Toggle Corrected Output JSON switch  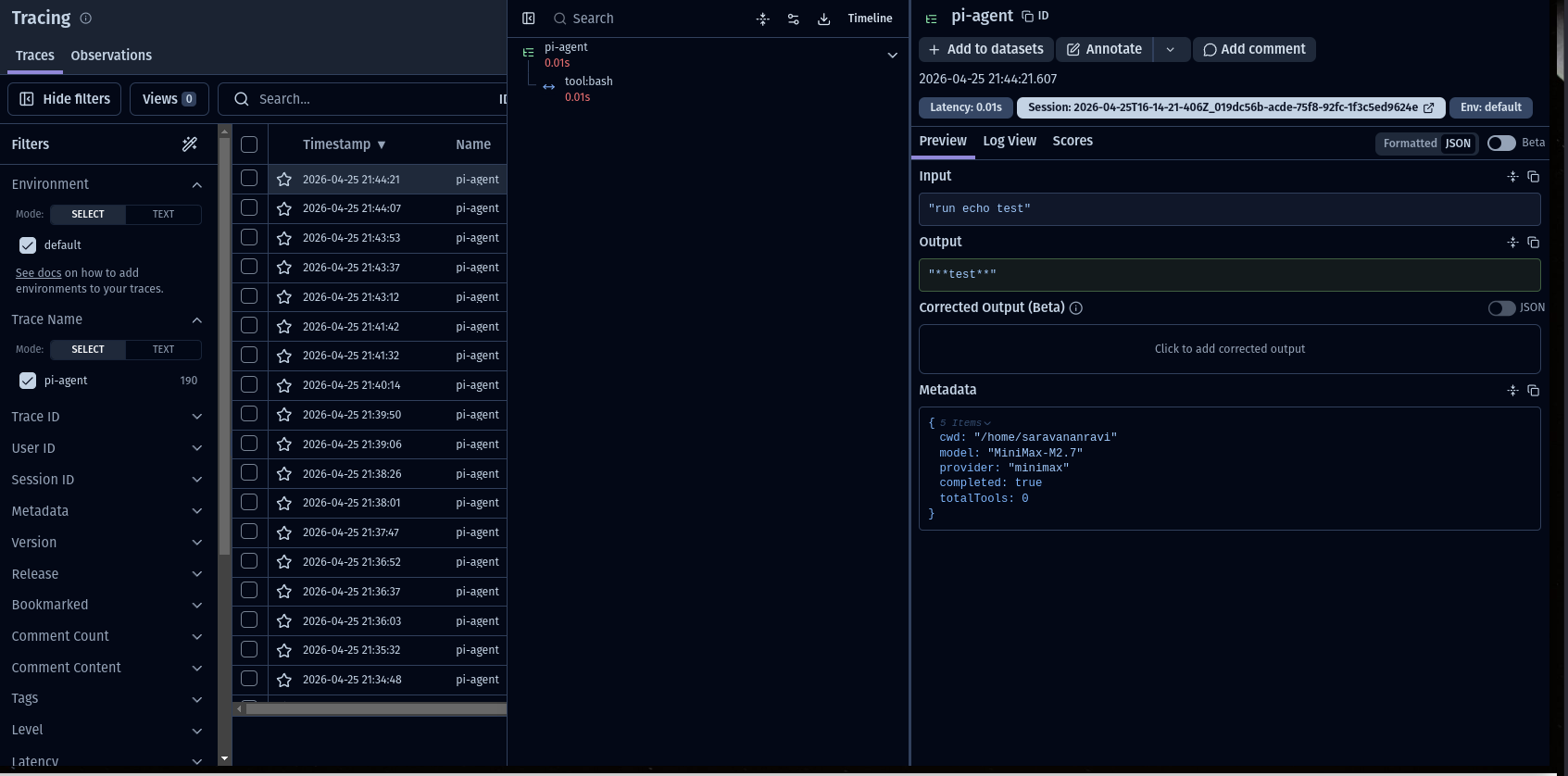click(x=1501, y=307)
